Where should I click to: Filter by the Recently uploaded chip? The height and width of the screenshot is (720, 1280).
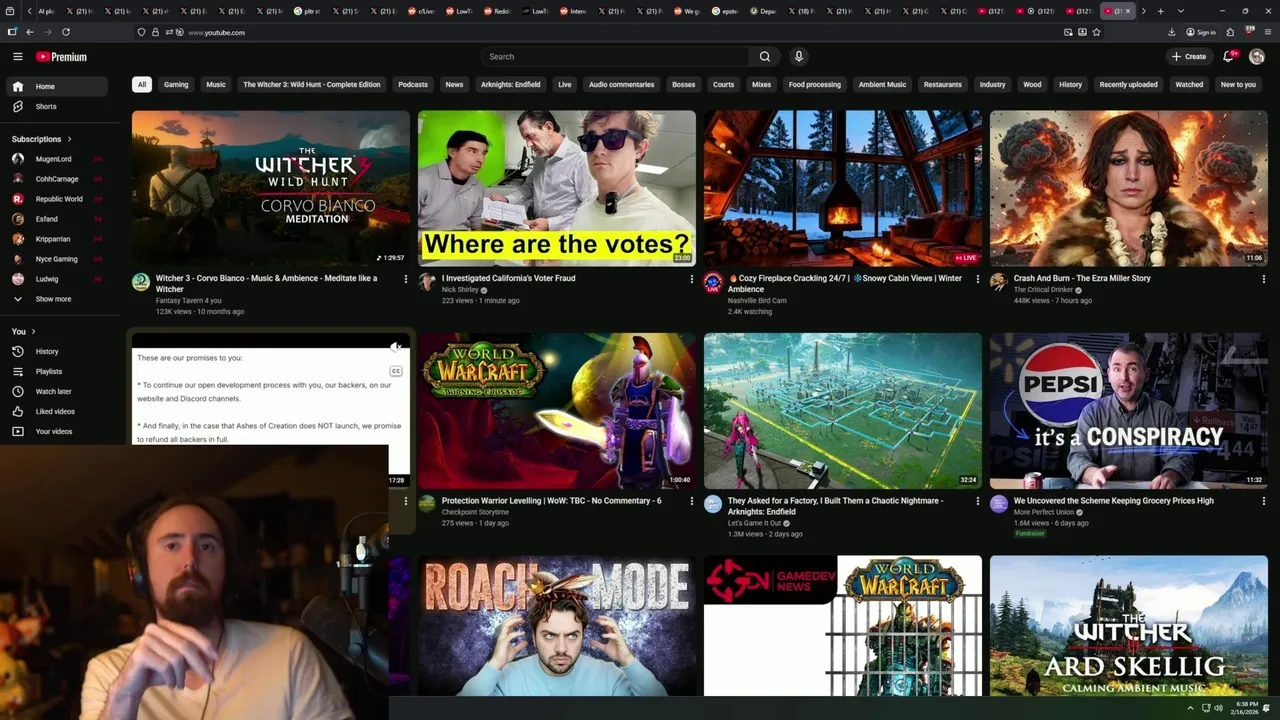pyautogui.click(x=1128, y=84)
